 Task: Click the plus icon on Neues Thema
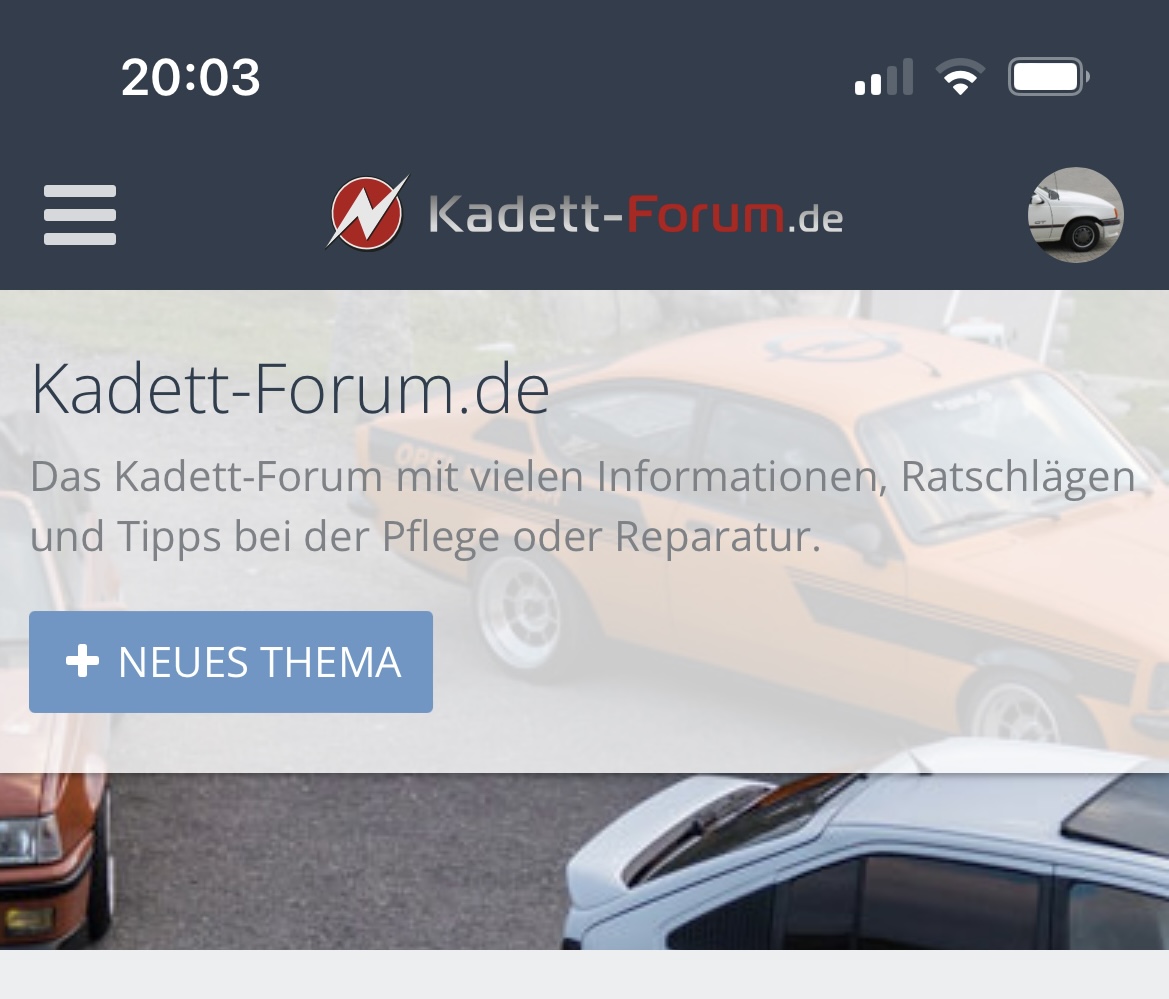pyautogui.click(x=82, y=661)
